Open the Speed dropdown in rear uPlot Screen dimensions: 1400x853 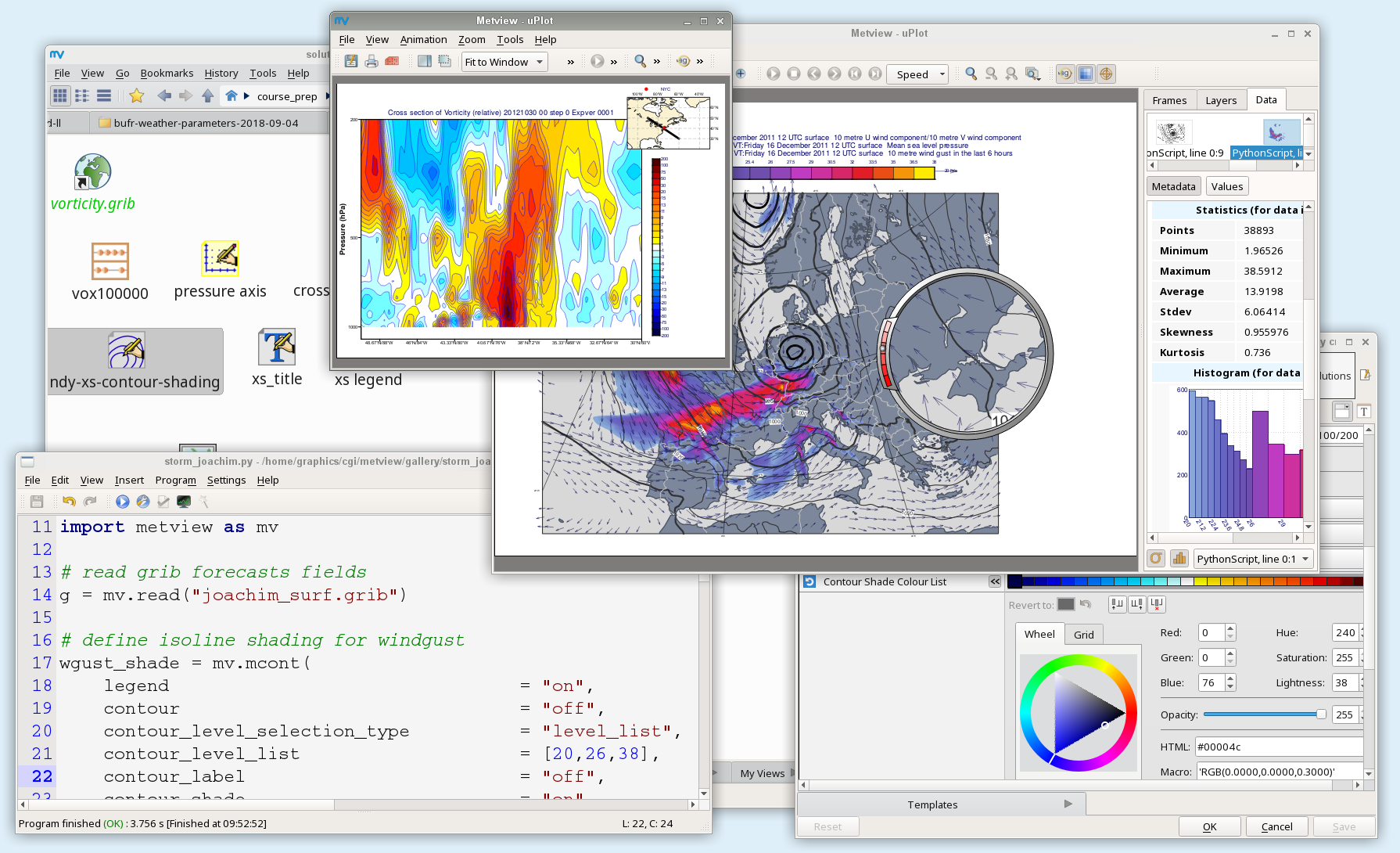coord(919,74)
